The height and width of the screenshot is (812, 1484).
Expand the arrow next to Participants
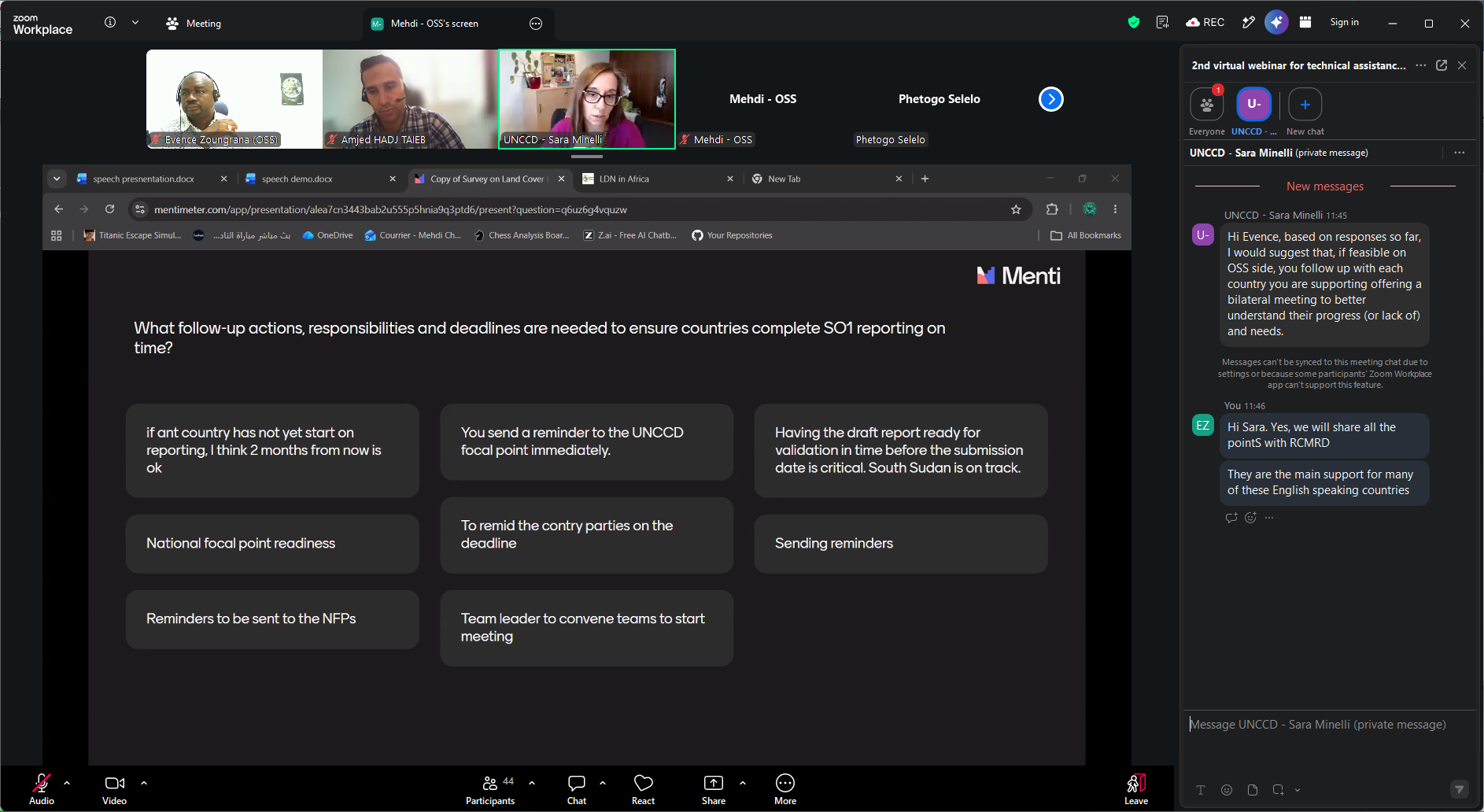pos(532,783)
